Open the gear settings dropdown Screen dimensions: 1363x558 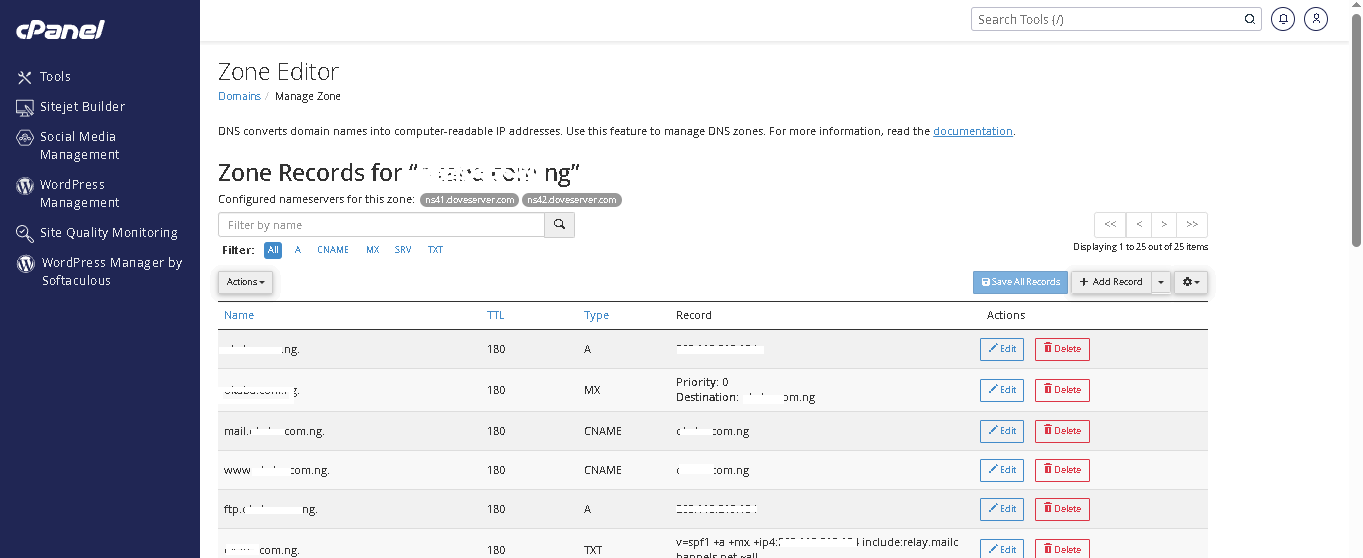click(x=1190, y=282)
